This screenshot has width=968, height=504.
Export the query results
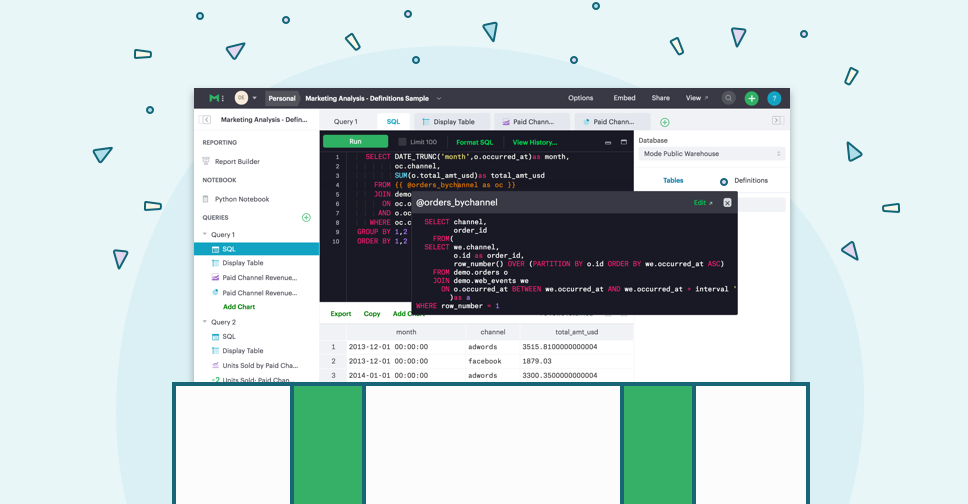pyautogui.click(x=340, y=314)
